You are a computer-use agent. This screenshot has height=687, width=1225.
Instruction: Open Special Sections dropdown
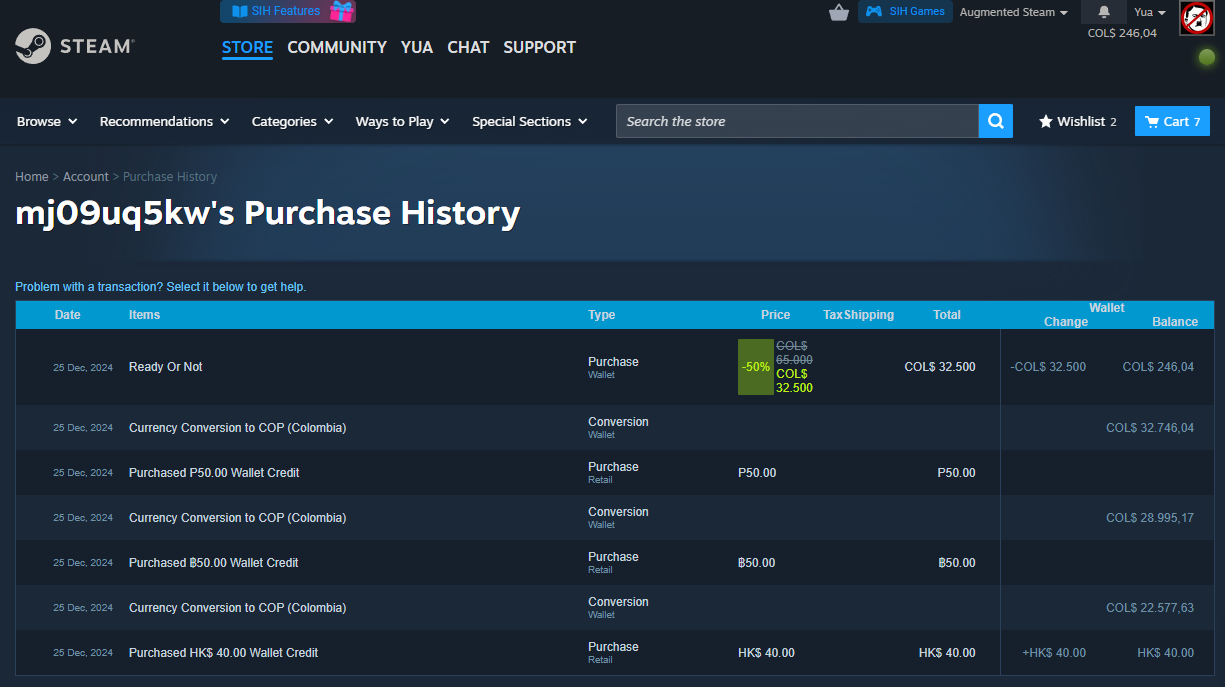point(530,121)
